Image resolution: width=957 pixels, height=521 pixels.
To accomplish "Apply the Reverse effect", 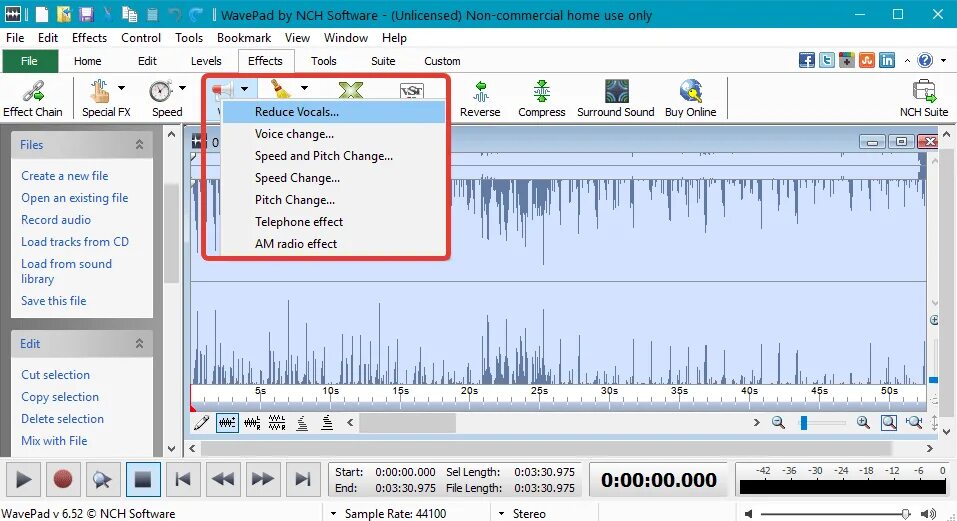I will pos(480,98).
